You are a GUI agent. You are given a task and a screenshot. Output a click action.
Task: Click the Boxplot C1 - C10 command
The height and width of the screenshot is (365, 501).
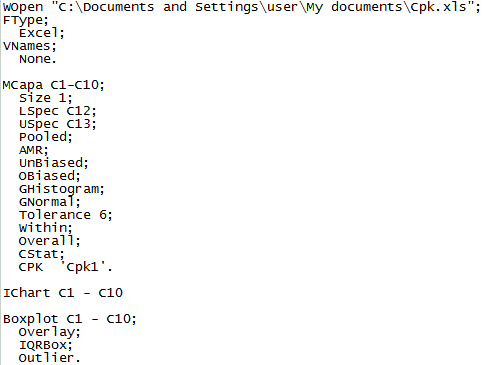[x=70, y=319]
